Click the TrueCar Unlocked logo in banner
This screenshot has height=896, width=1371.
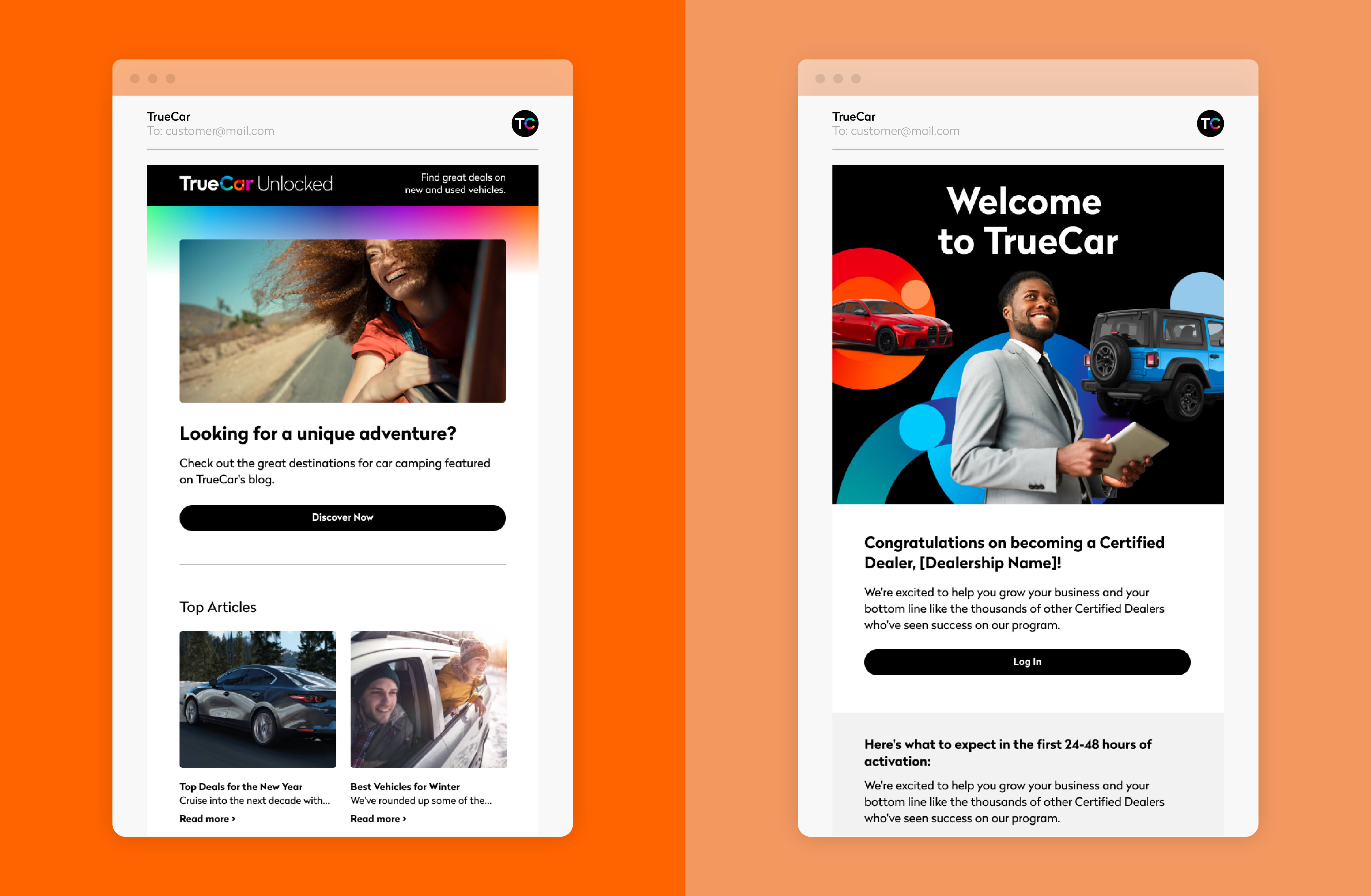256,184
